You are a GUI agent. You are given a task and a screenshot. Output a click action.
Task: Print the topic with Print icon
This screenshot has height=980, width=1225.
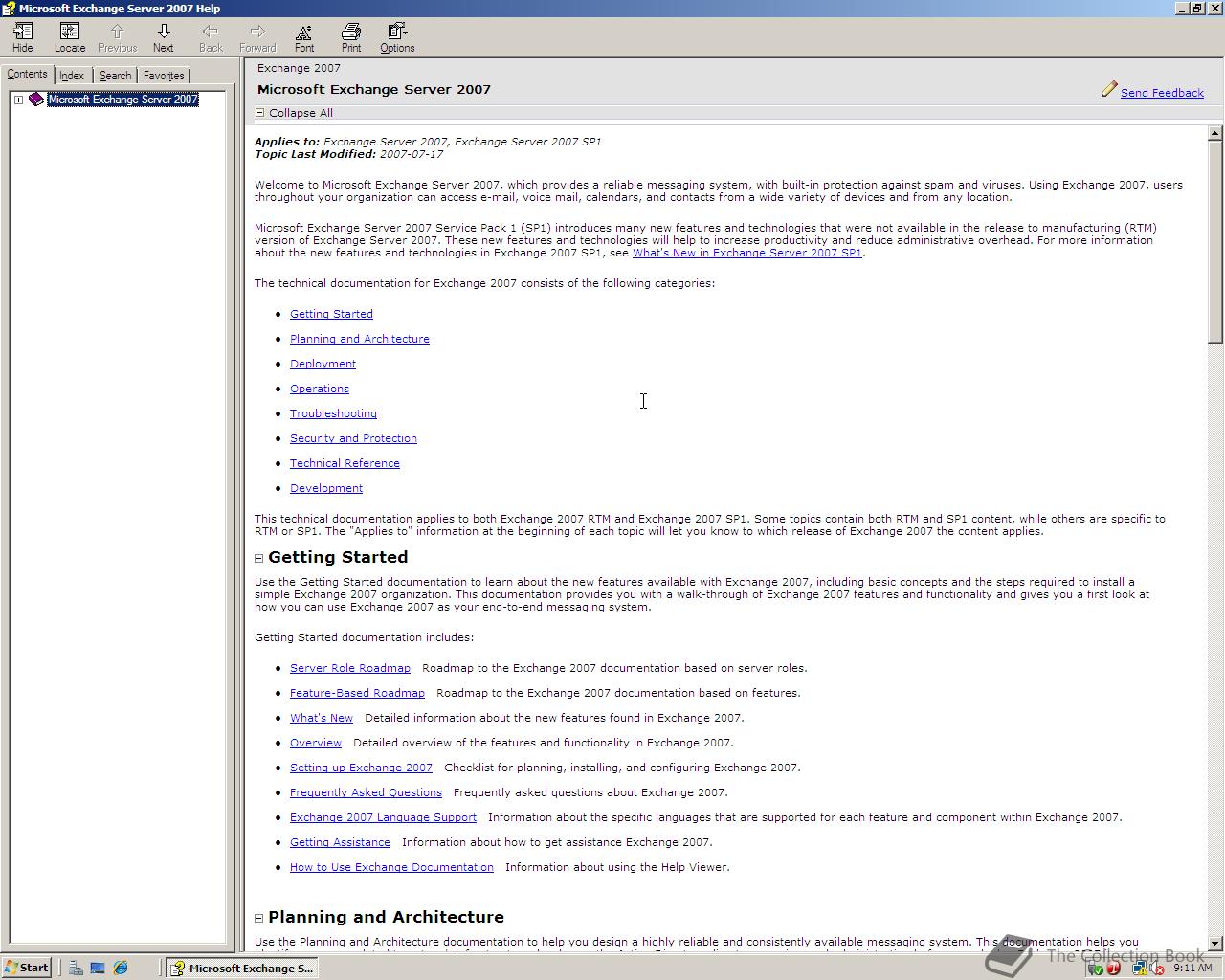coord(351,32)
